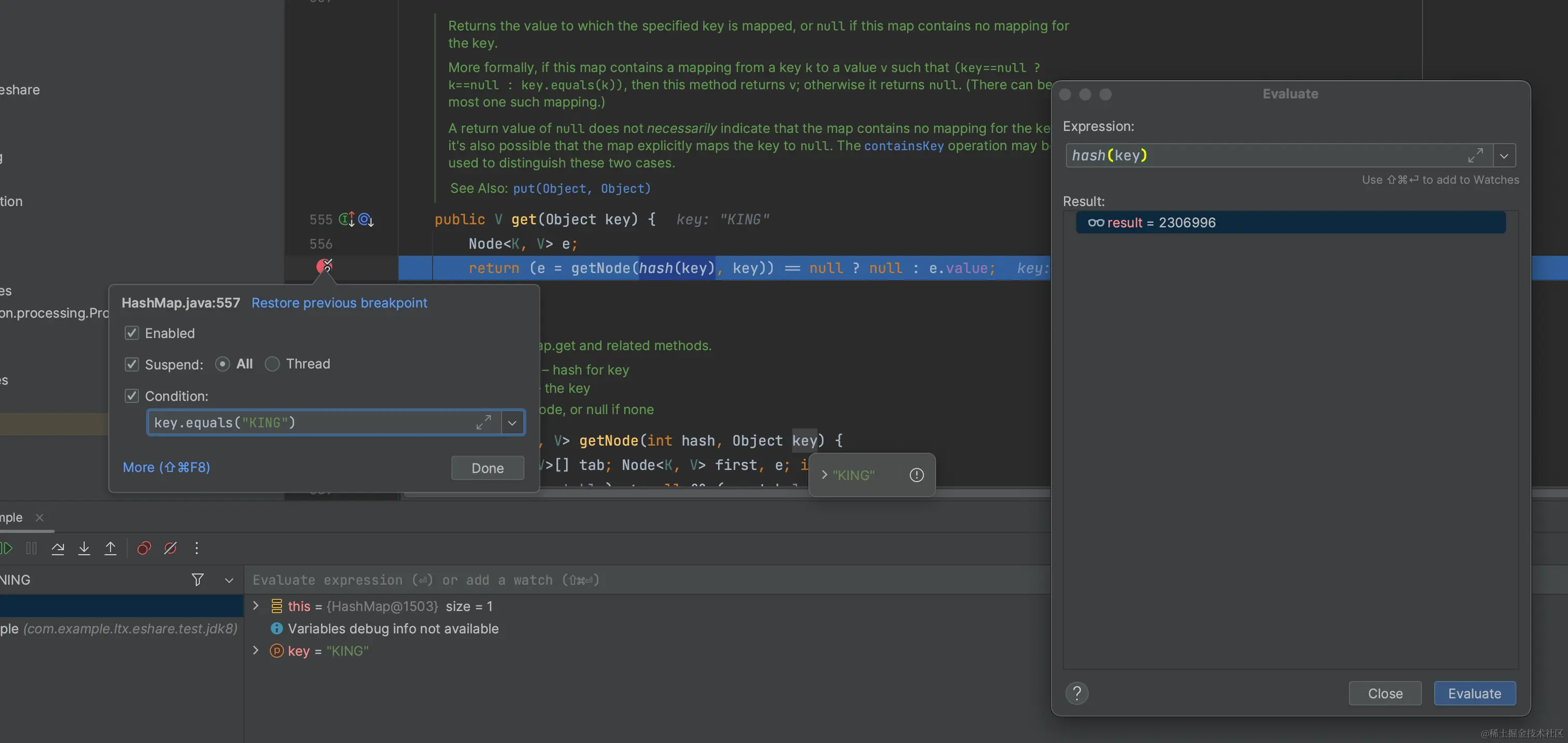Screen dimensions: 1568x743
Task: Select the Thread suspend radio button
Action: click(272, 364)
